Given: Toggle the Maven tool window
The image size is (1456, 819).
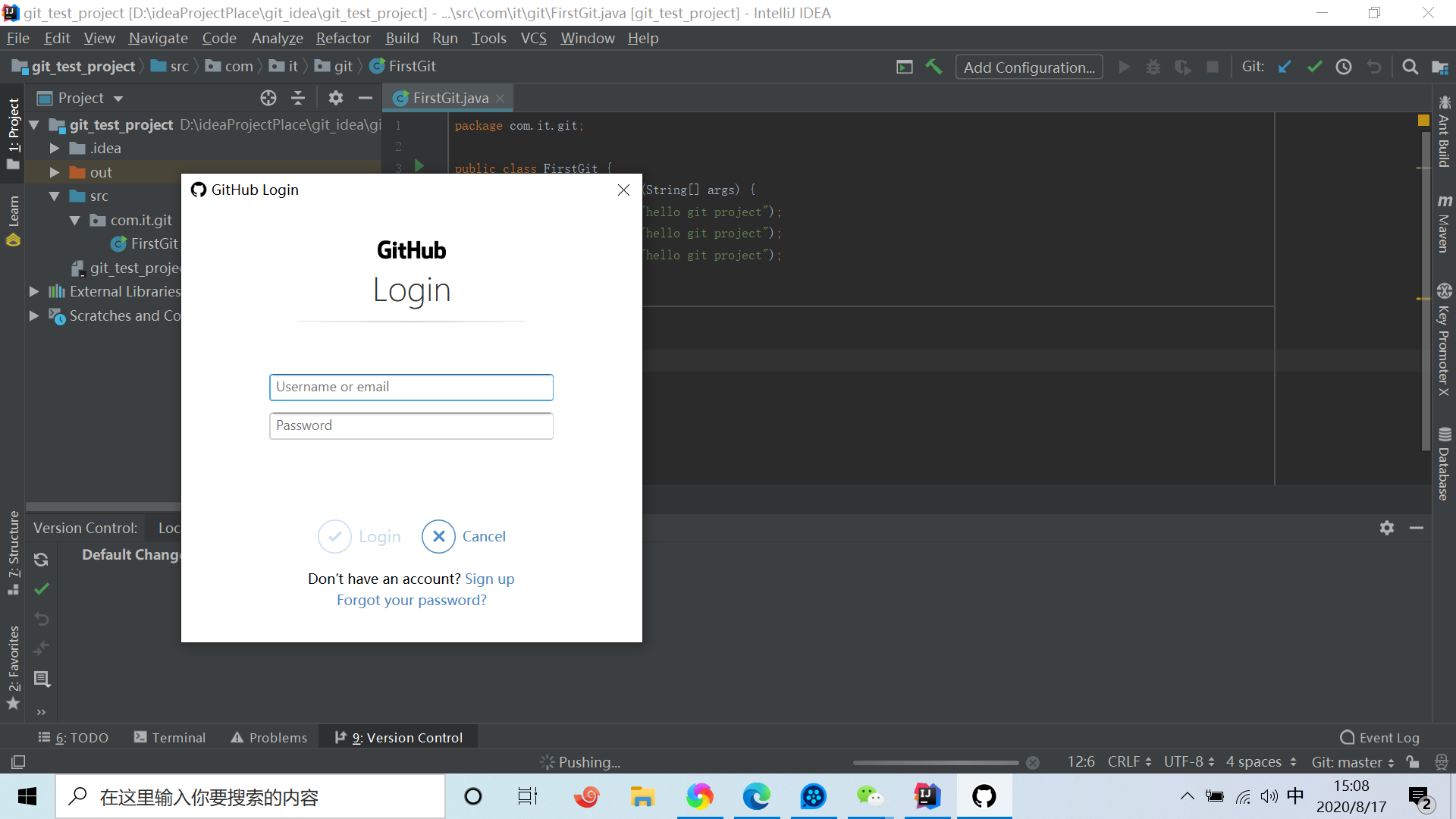Looking at the screenshot, I should click(x=1444, y=224).
